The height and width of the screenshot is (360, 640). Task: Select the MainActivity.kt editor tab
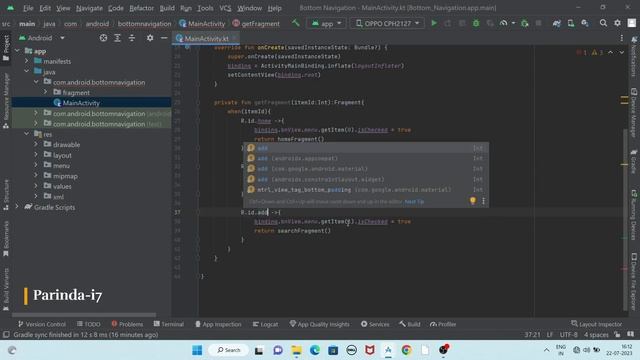click(x=207, y=38)
